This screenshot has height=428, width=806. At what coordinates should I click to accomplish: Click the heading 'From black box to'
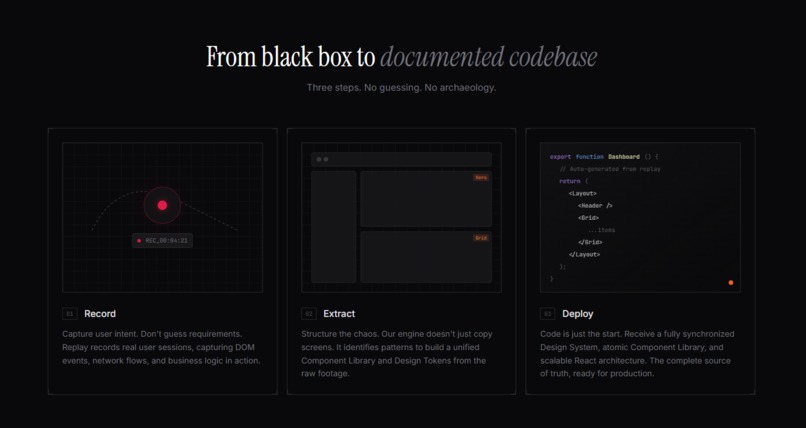[x=291, y=57]
